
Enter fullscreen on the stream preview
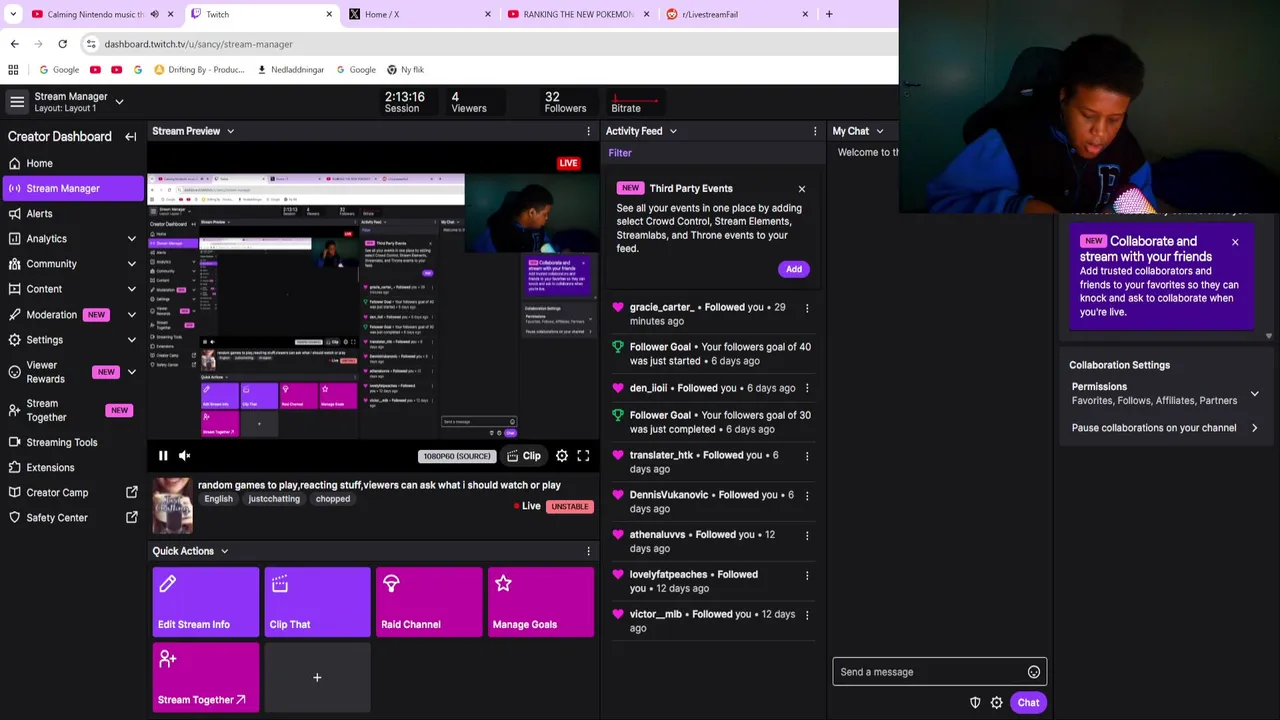click(583, 456)
